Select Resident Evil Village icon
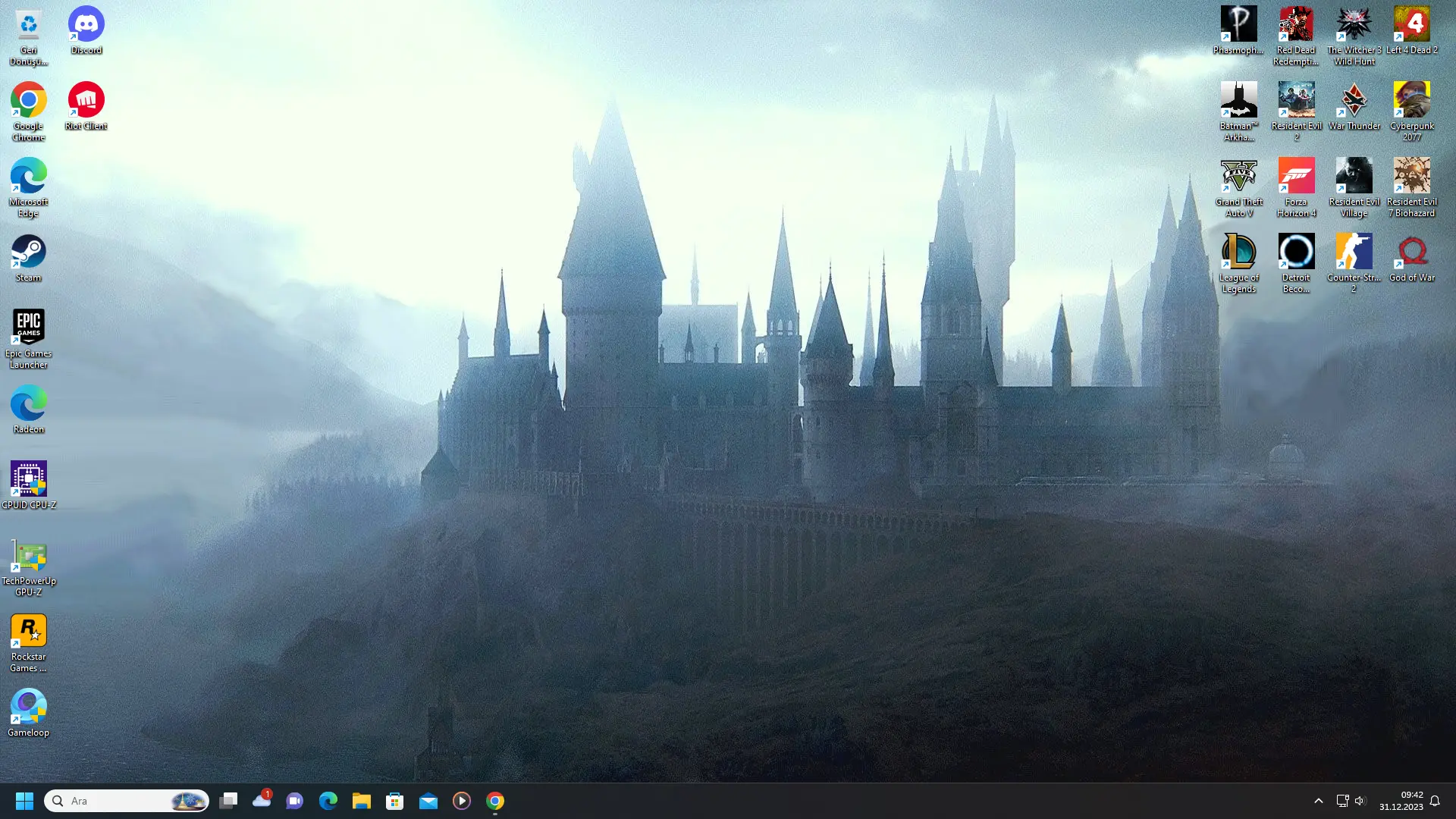 click(1354, 187)
